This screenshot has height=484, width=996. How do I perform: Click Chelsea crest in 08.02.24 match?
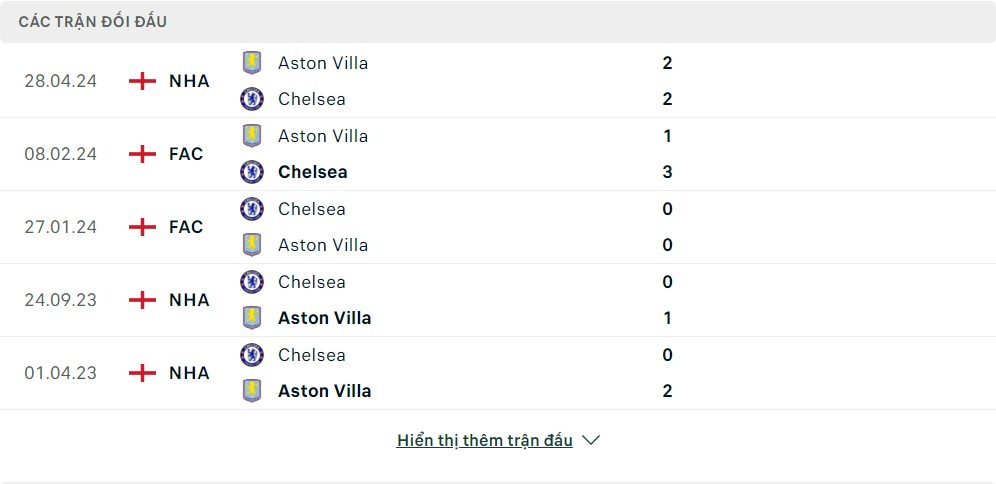[252, 171]
